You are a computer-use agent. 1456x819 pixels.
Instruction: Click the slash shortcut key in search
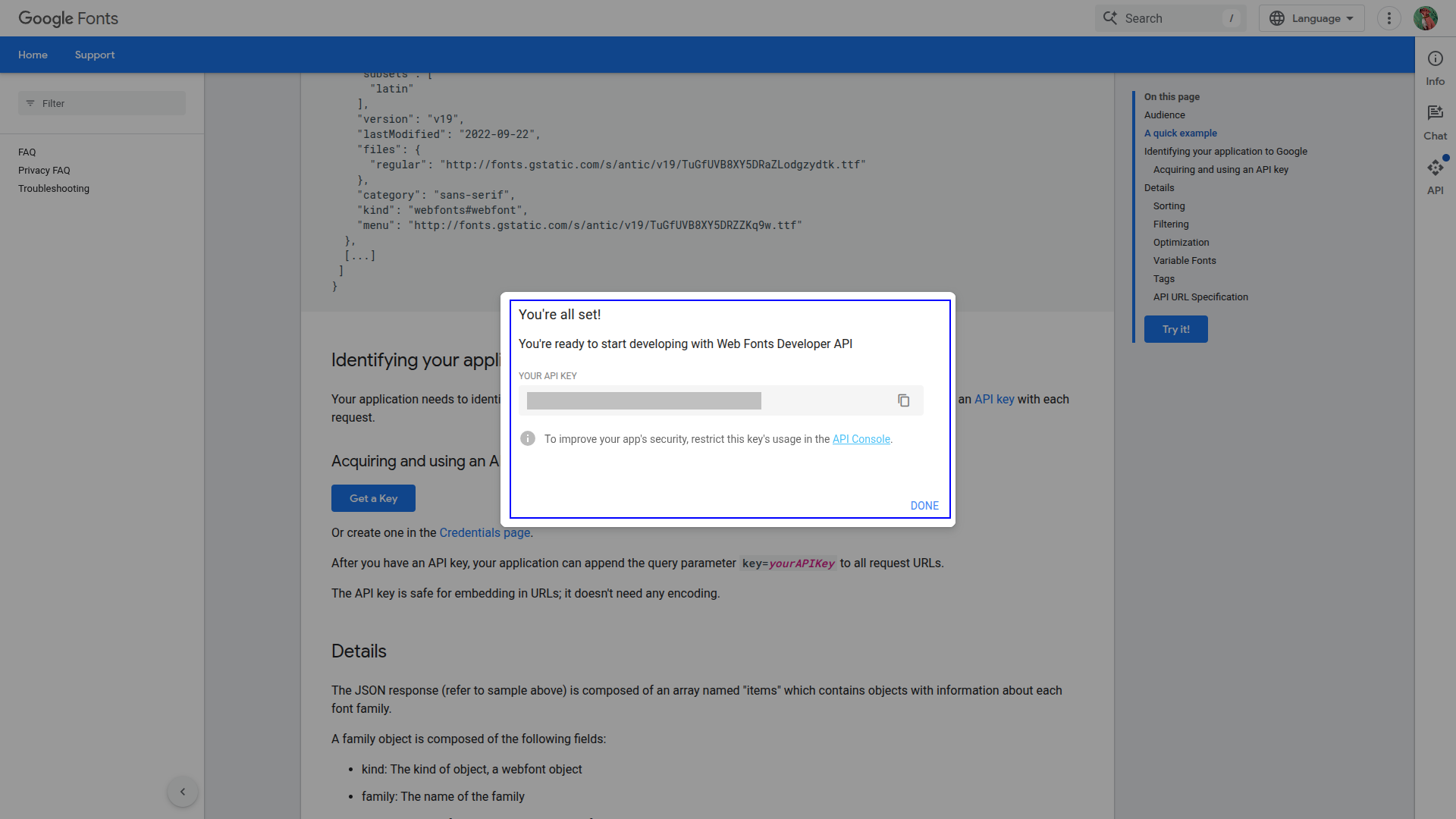[1231, 18]
